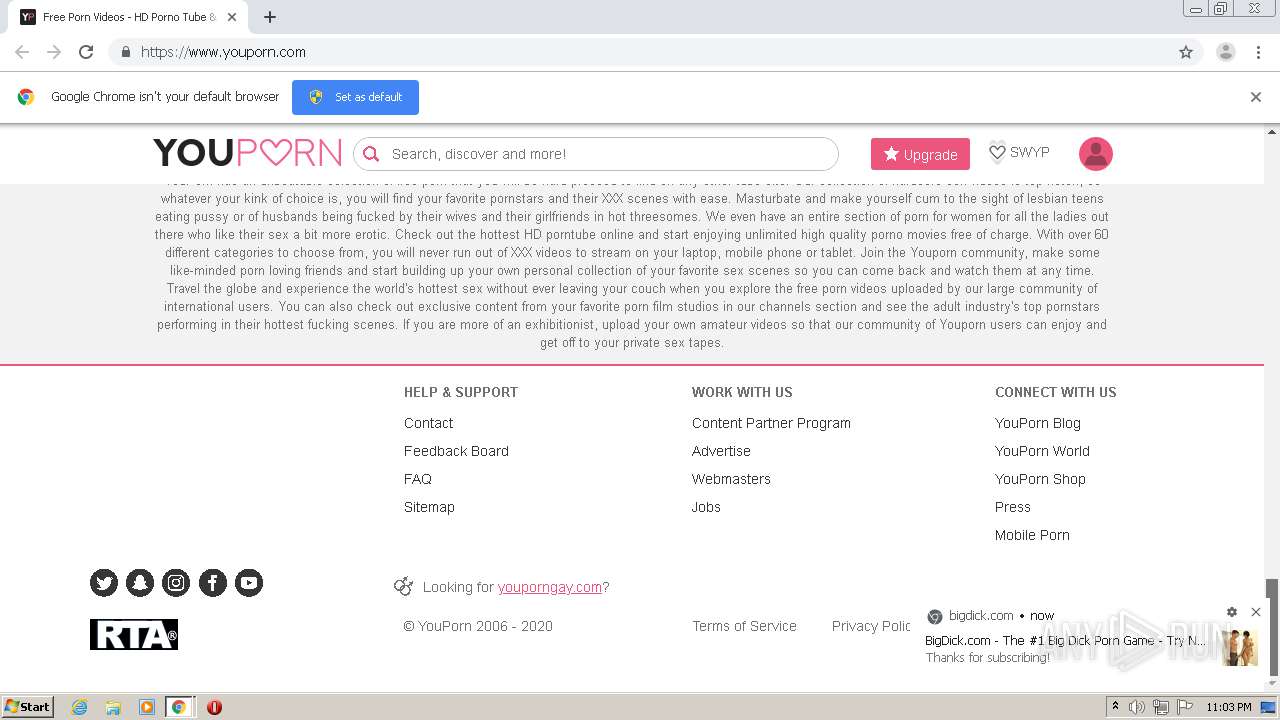
Task: Click the Action Center flag icon
Action: point(1185,707)
